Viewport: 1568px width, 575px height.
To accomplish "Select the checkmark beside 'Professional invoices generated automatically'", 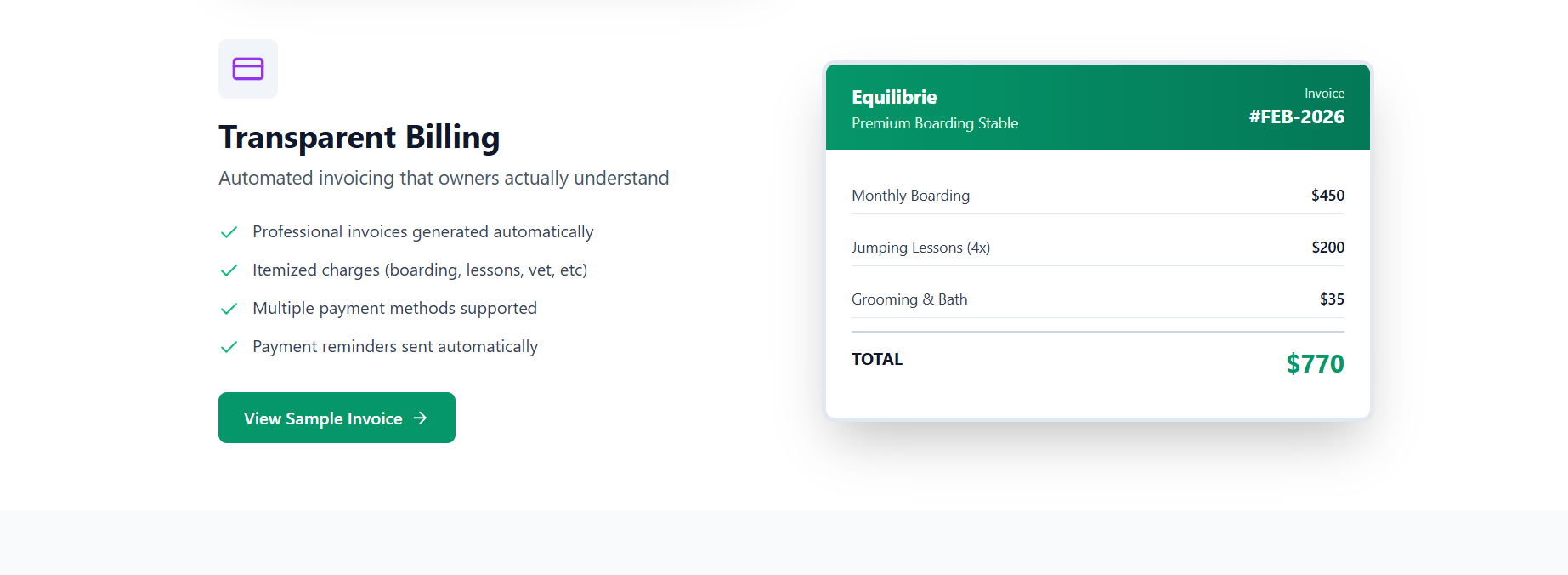I will click(x=229, y=231).
